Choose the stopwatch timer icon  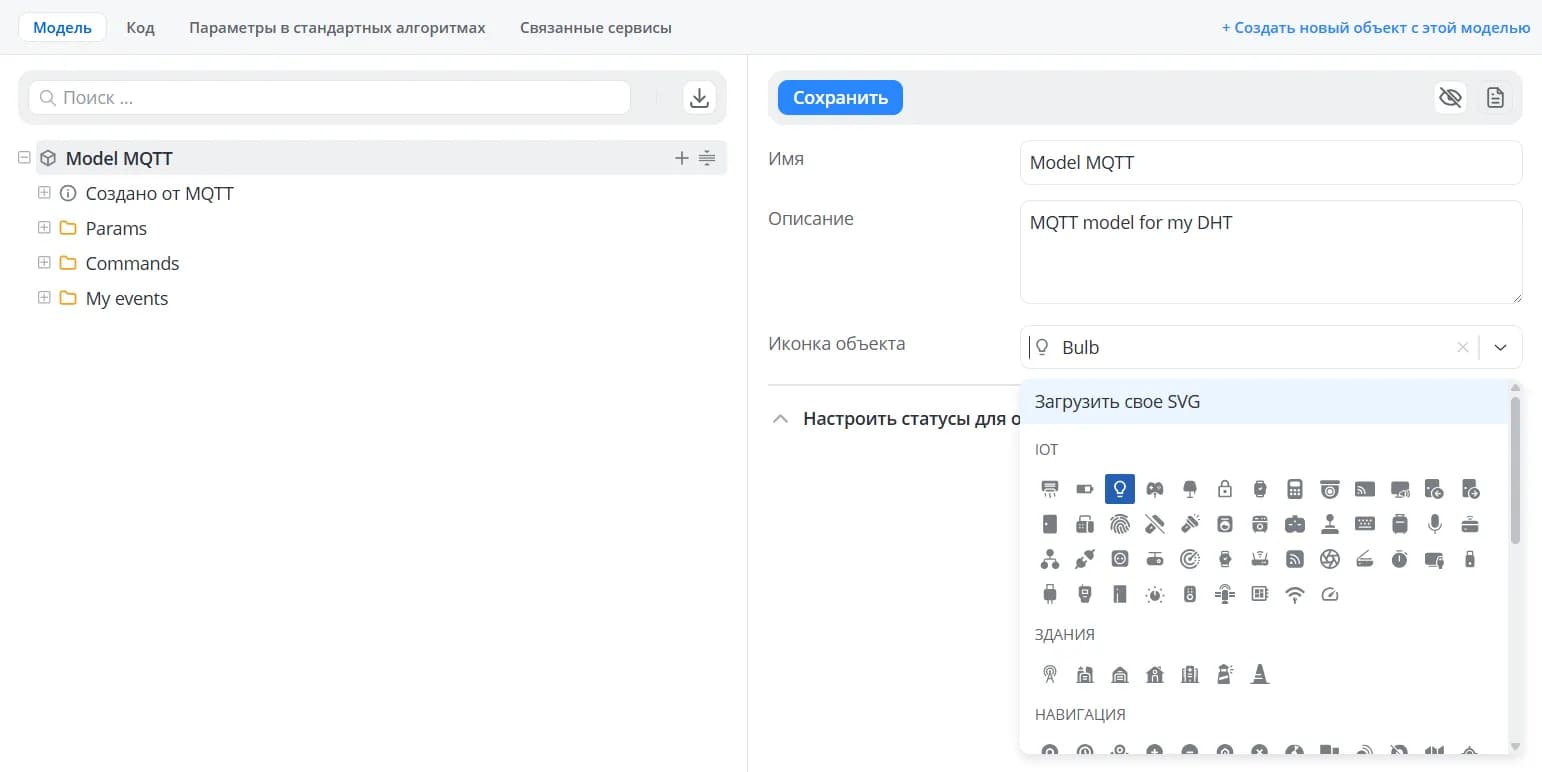pyautogui.click(x=1400, y=559)
